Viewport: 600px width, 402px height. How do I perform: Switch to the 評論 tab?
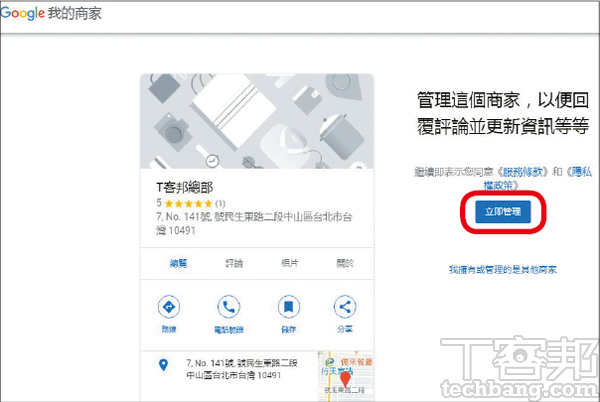coord(234,263)
